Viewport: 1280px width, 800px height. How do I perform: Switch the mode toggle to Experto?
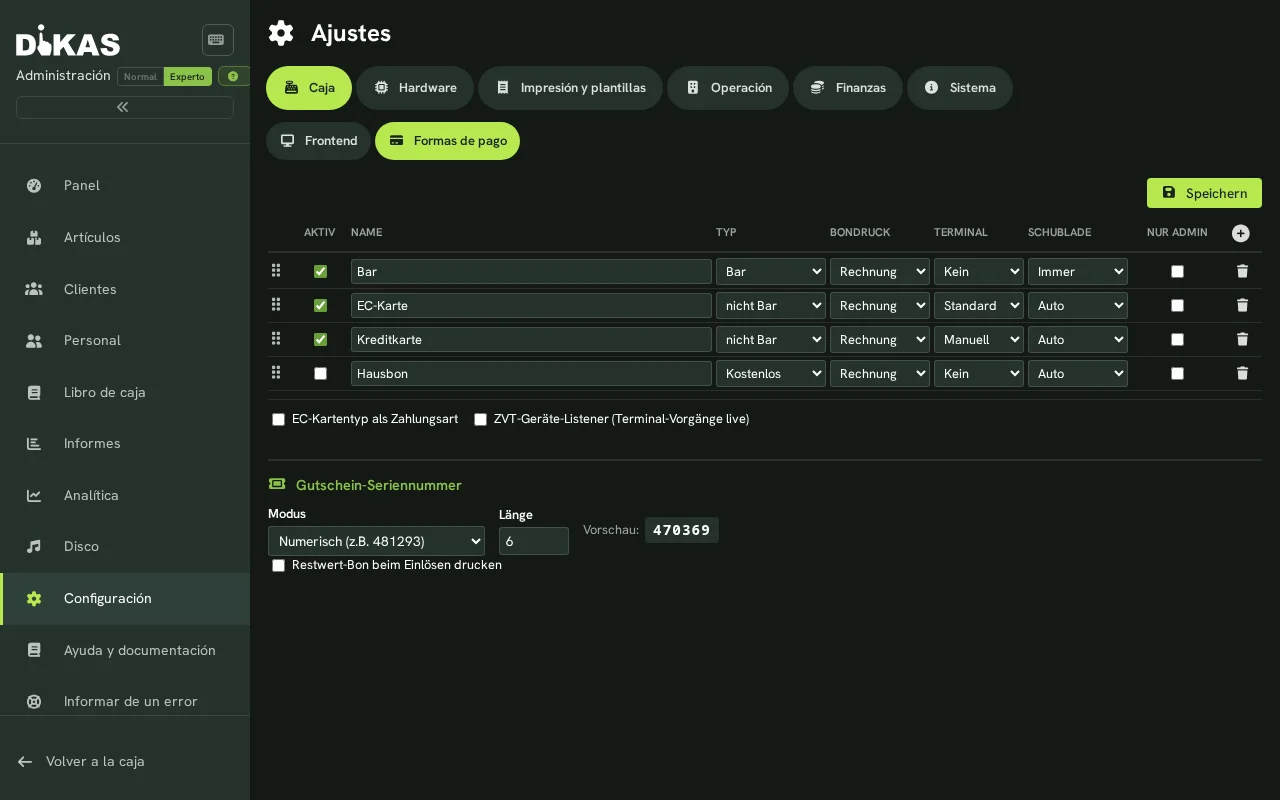click(x=187, y=76)
